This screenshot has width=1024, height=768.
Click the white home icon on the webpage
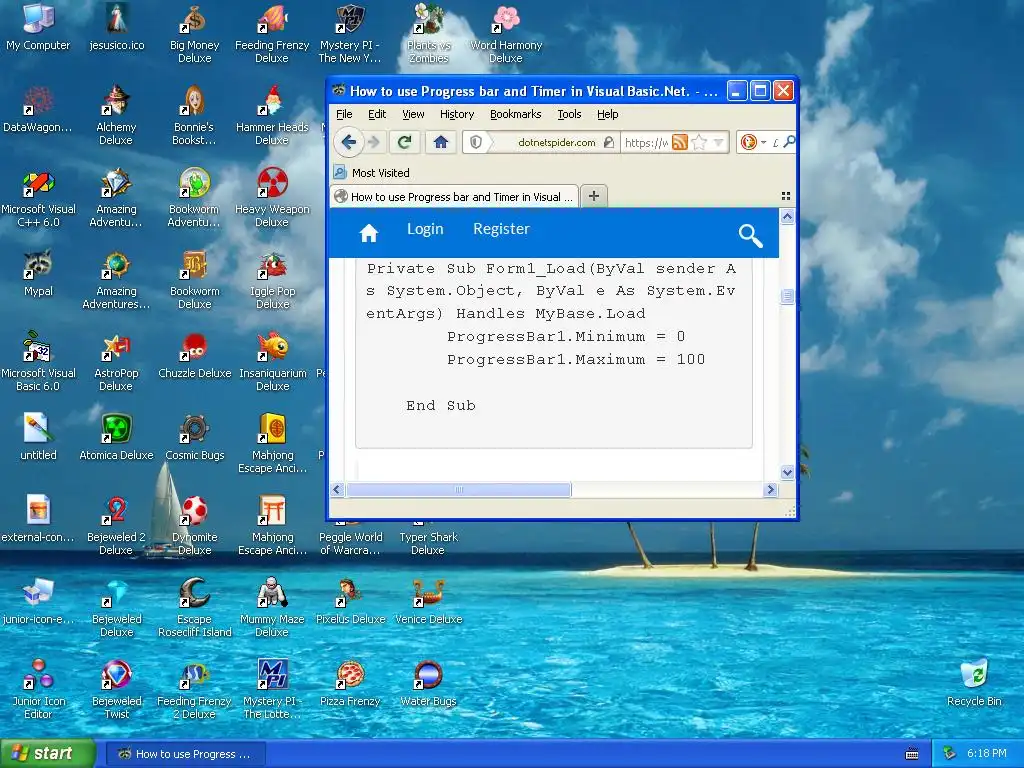369,232
